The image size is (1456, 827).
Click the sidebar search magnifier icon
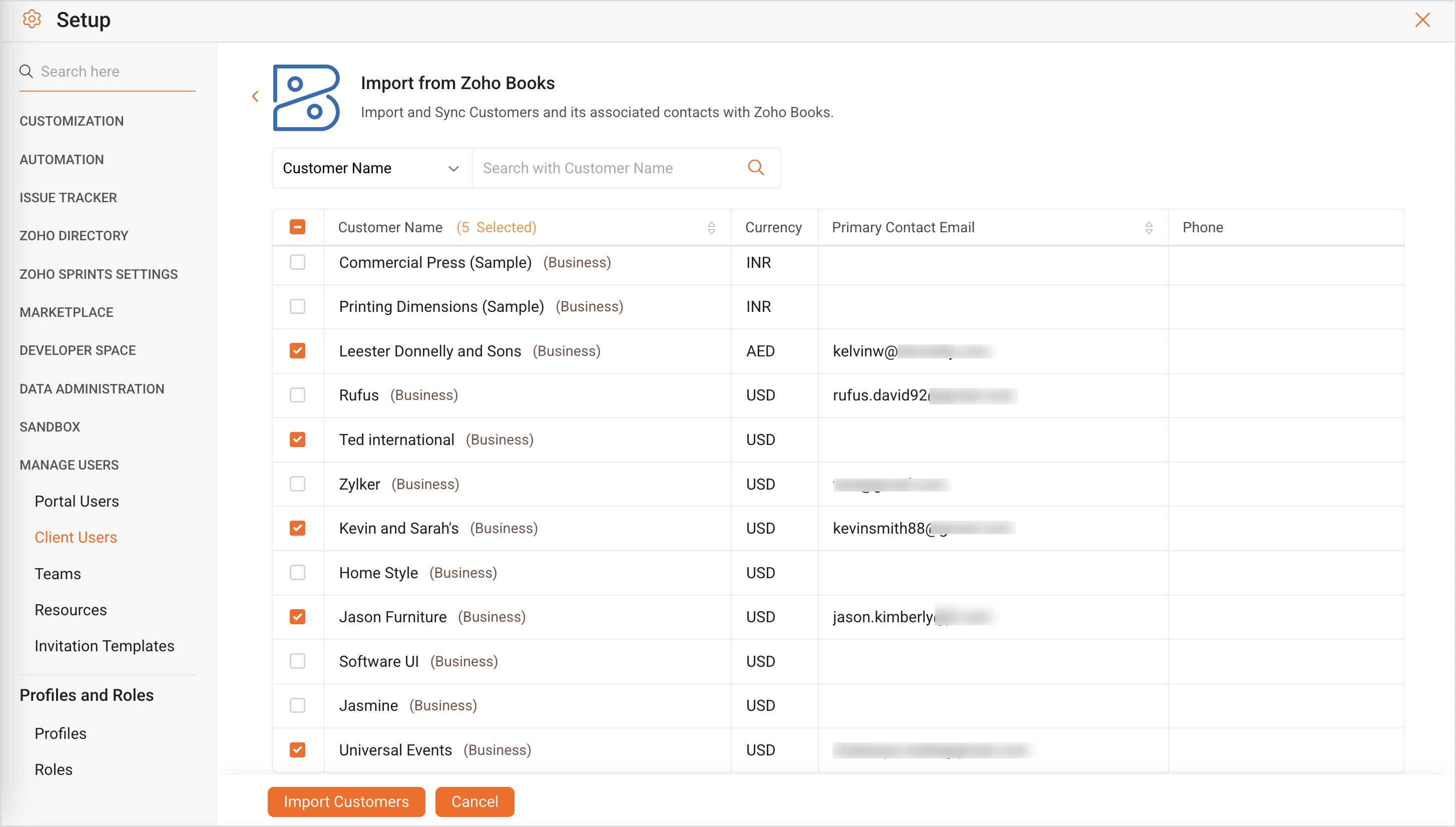tap(26, 72)
